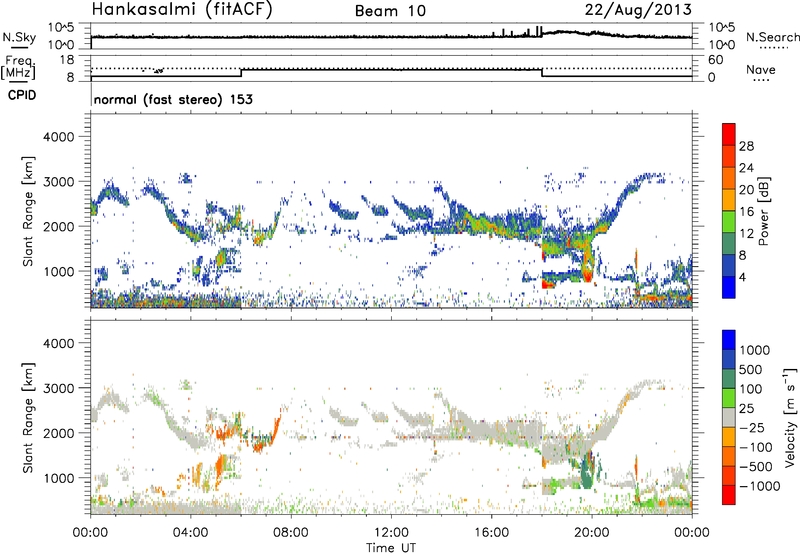Screen dimensions: 800x554
Task: Click the -100 velocity colorbar label
Action: tap(755, 447)
